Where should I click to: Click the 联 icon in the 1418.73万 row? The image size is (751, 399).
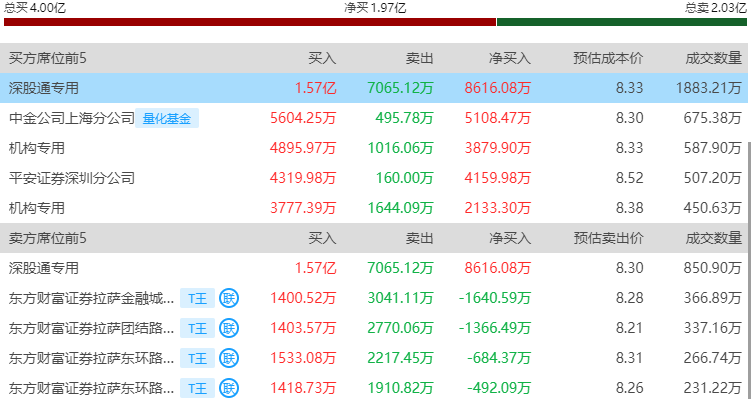229,388
